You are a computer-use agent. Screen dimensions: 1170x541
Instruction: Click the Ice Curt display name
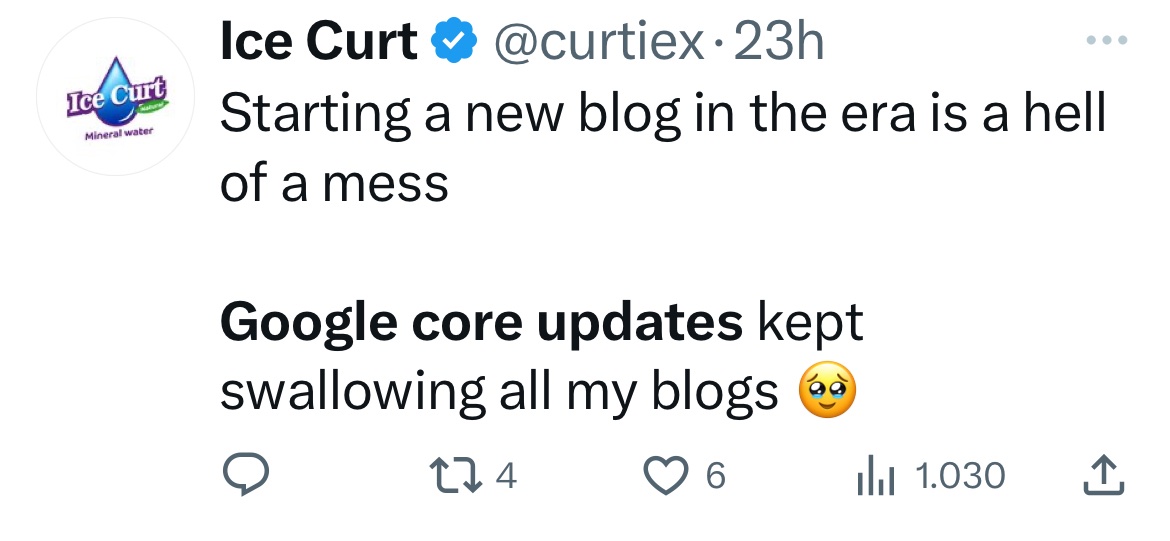tap(318, 43)
